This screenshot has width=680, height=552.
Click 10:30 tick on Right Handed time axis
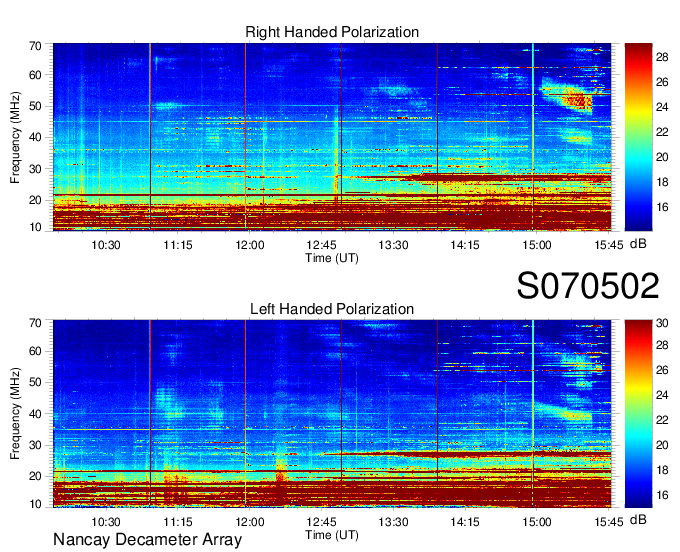click(105, 245)
